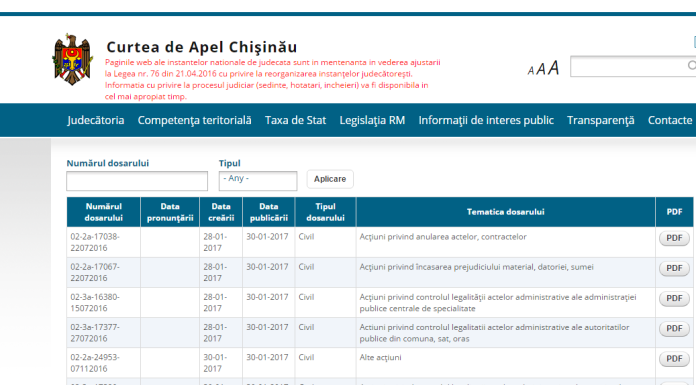The height and width of the screenshot is (385, 696).
Task: Click the Numărul dosarului input field
Action: 137,181
